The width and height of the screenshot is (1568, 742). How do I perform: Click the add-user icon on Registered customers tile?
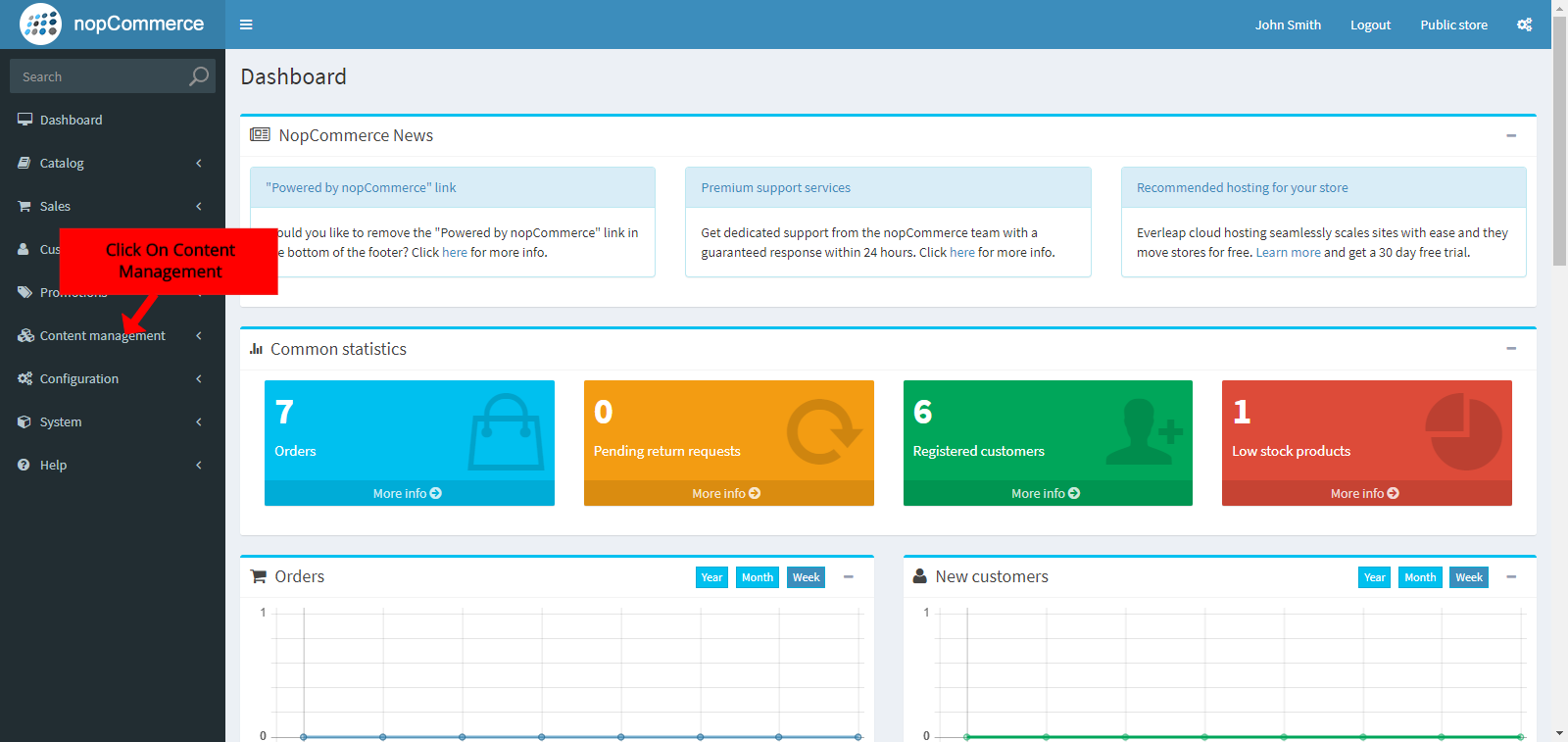point(1145,431)
